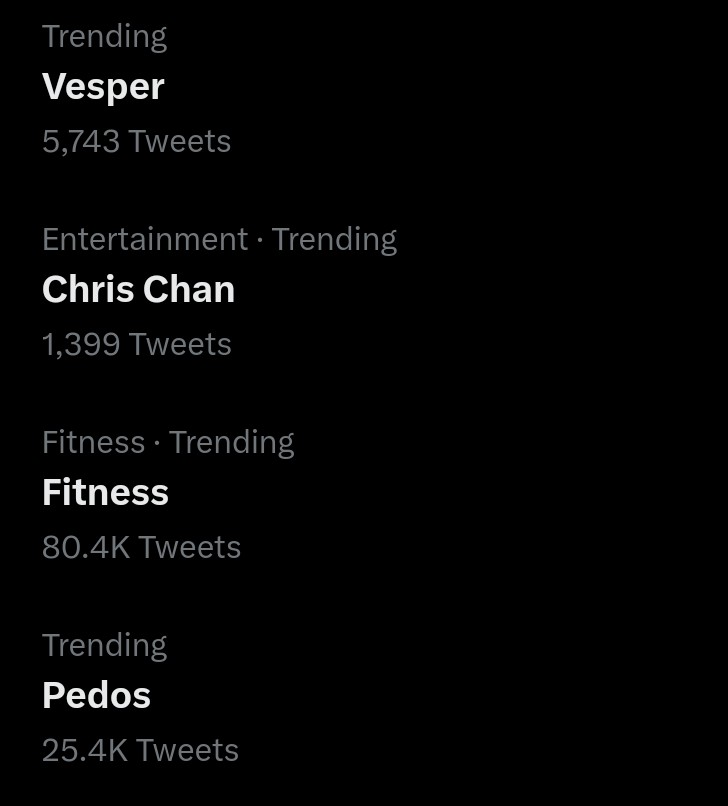Open the Chris Chan trend

click(138, 289)
